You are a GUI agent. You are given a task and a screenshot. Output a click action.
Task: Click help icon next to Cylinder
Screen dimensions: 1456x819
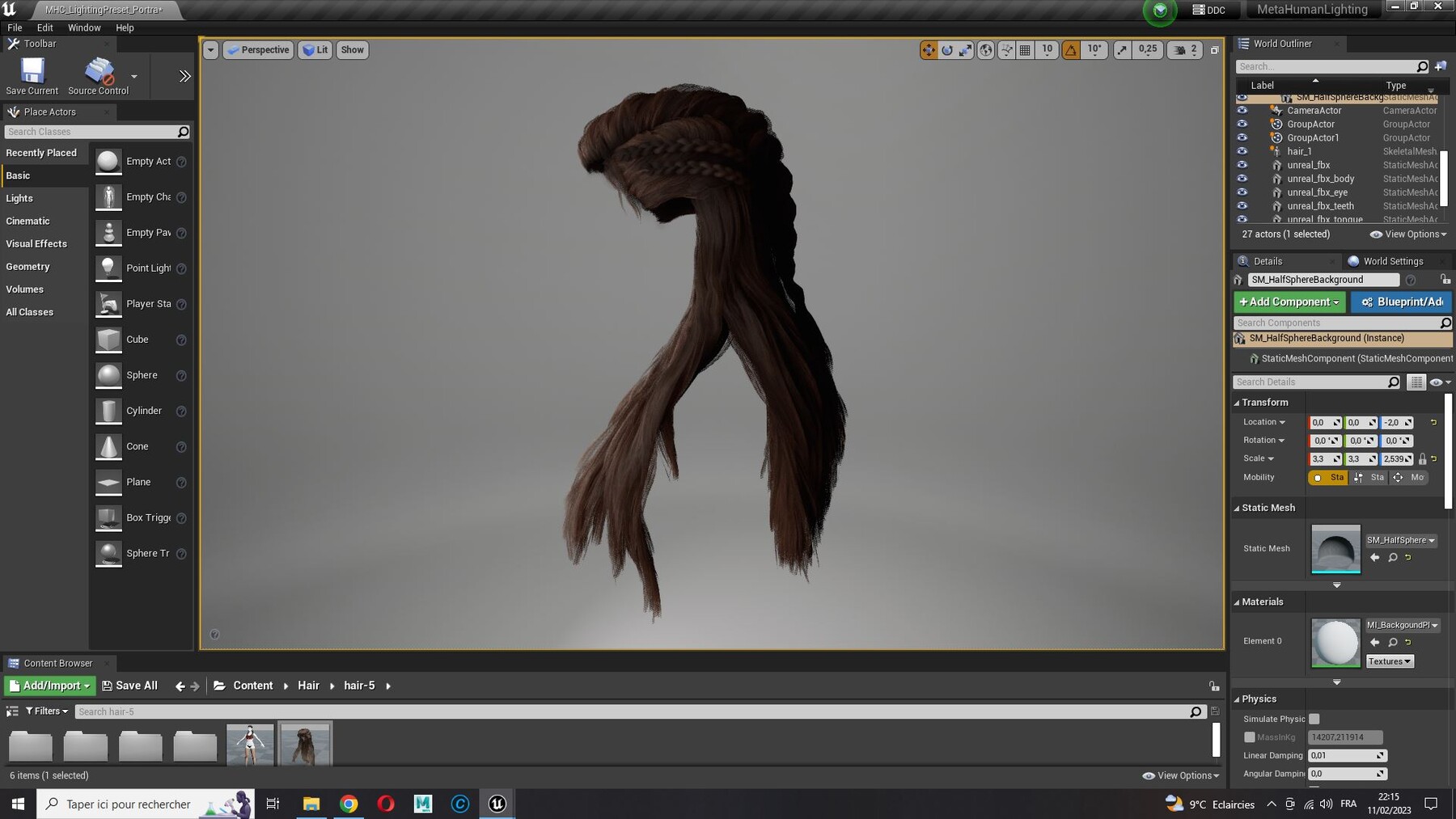pos(181,412)
